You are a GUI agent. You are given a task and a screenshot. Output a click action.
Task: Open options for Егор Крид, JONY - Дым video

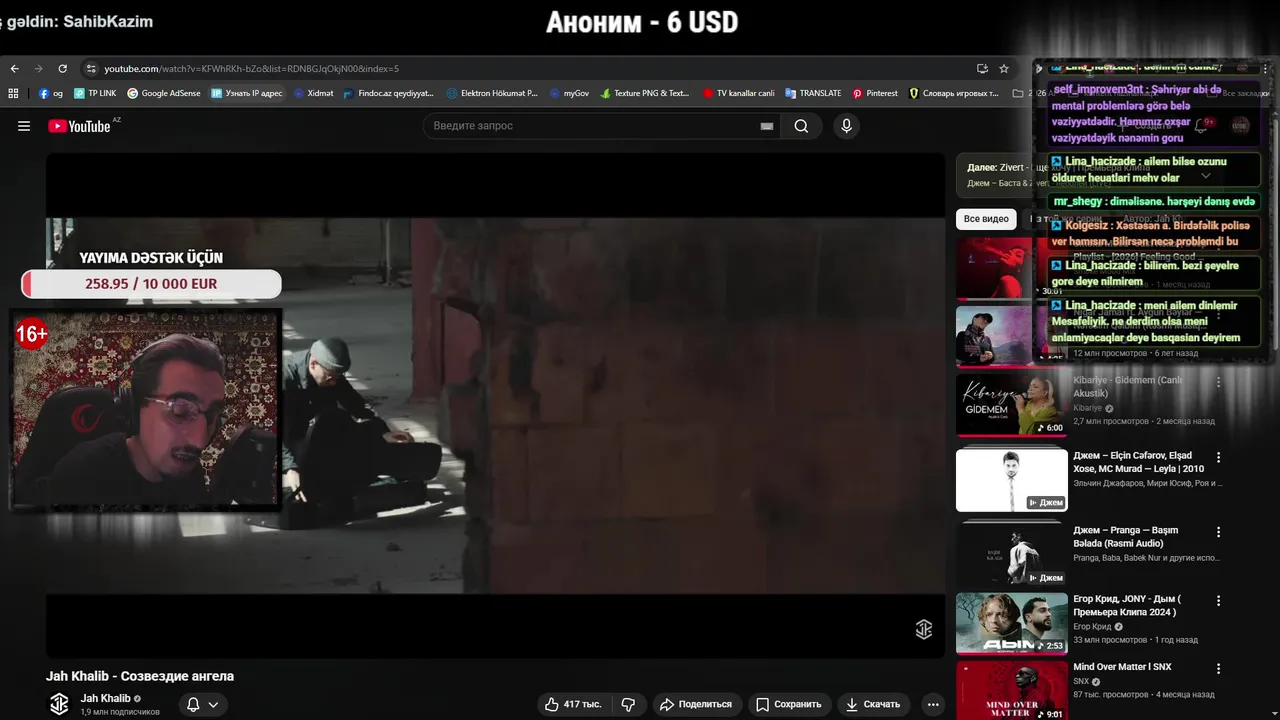1218,601
